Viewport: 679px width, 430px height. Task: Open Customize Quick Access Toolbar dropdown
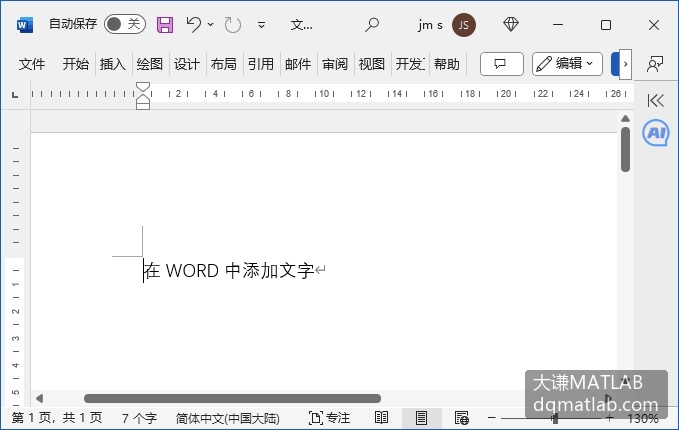pyautogui.click(x=261, y=25)
